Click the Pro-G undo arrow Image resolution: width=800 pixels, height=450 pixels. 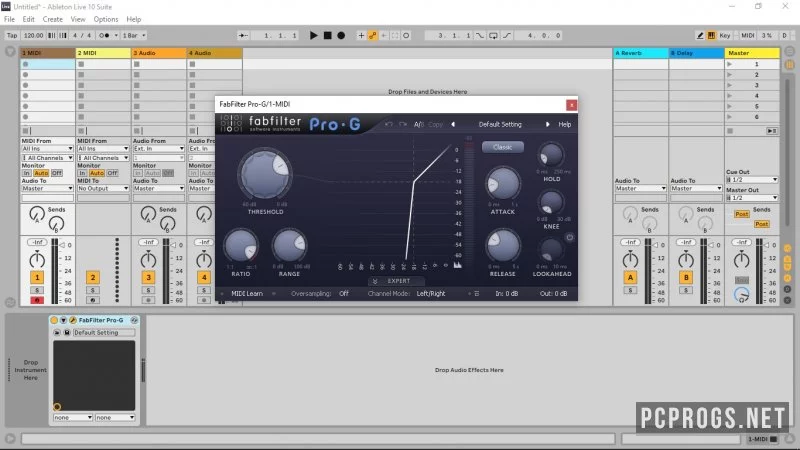pos(389,124)
